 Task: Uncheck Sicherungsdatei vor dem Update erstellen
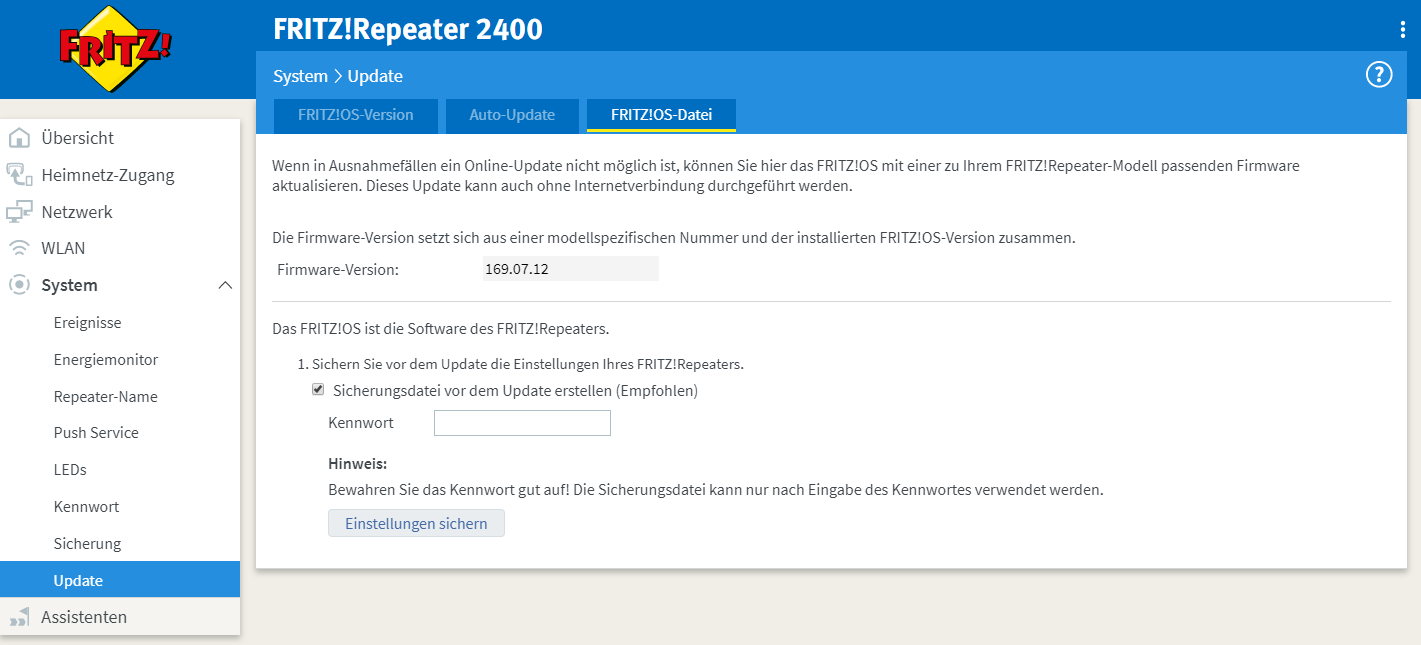pyautogui.click(x=318, y=390)
